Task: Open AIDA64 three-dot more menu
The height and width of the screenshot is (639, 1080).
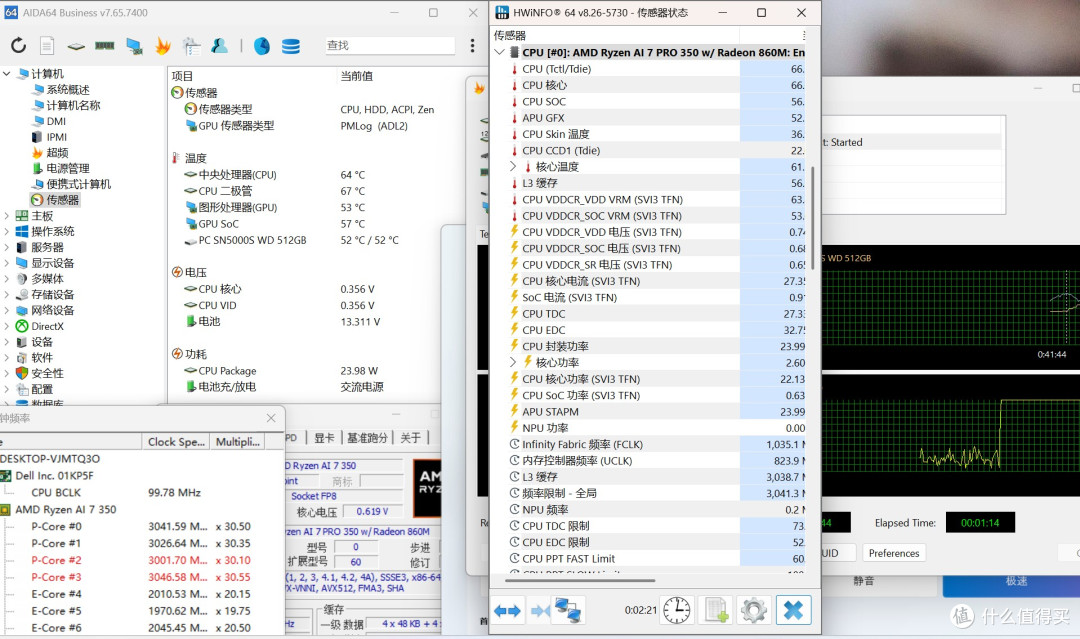Action: (472, 45)
